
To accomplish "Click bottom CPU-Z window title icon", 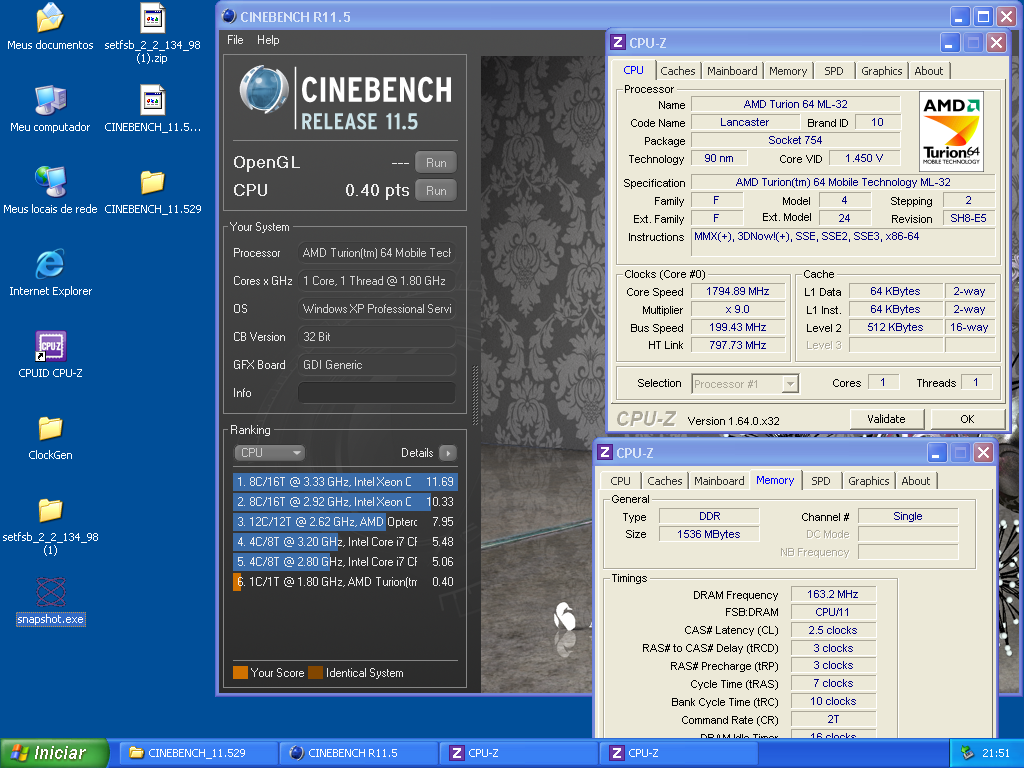I will coord(605,453).
